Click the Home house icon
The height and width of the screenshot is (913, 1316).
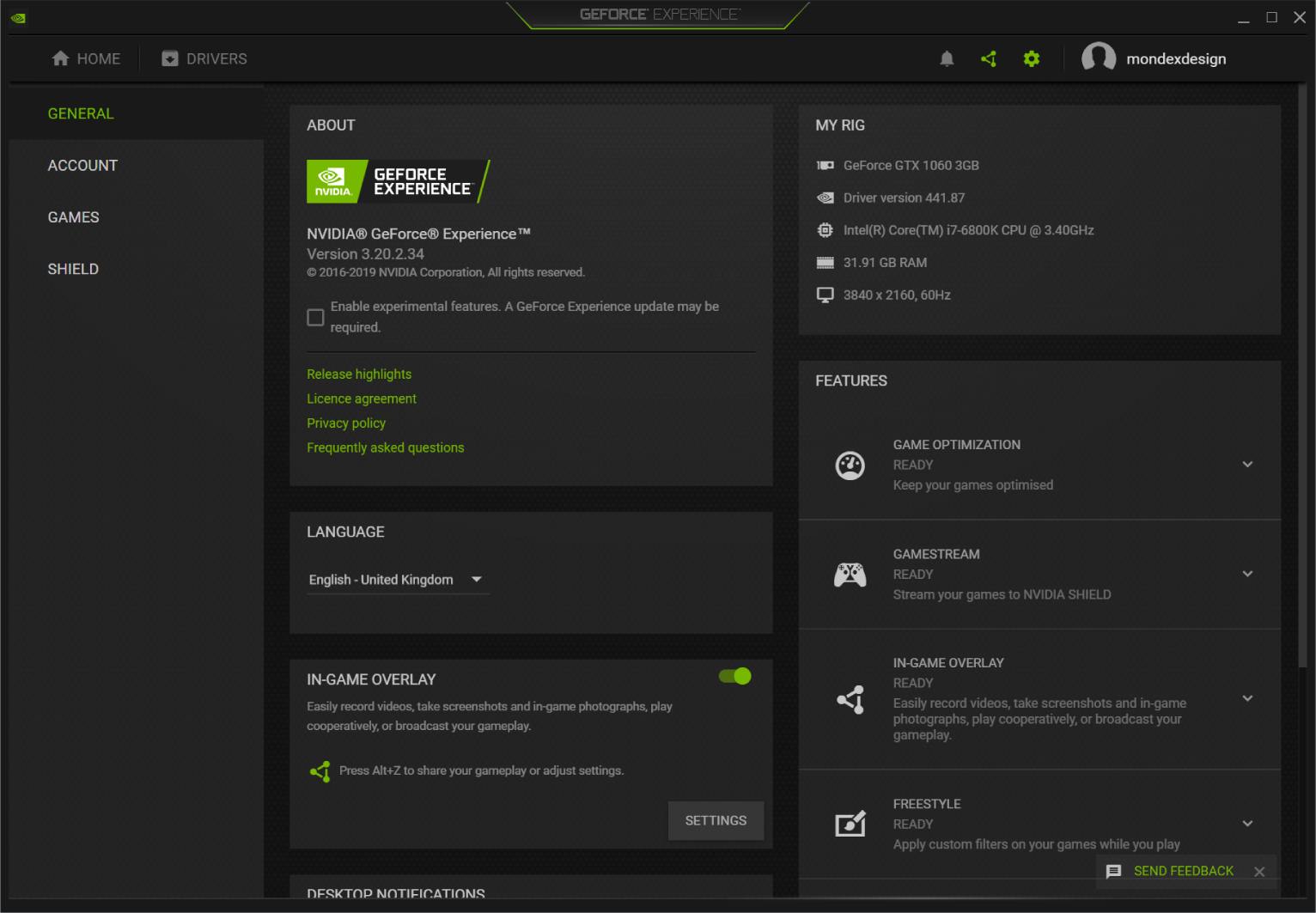tap(60, 58)
